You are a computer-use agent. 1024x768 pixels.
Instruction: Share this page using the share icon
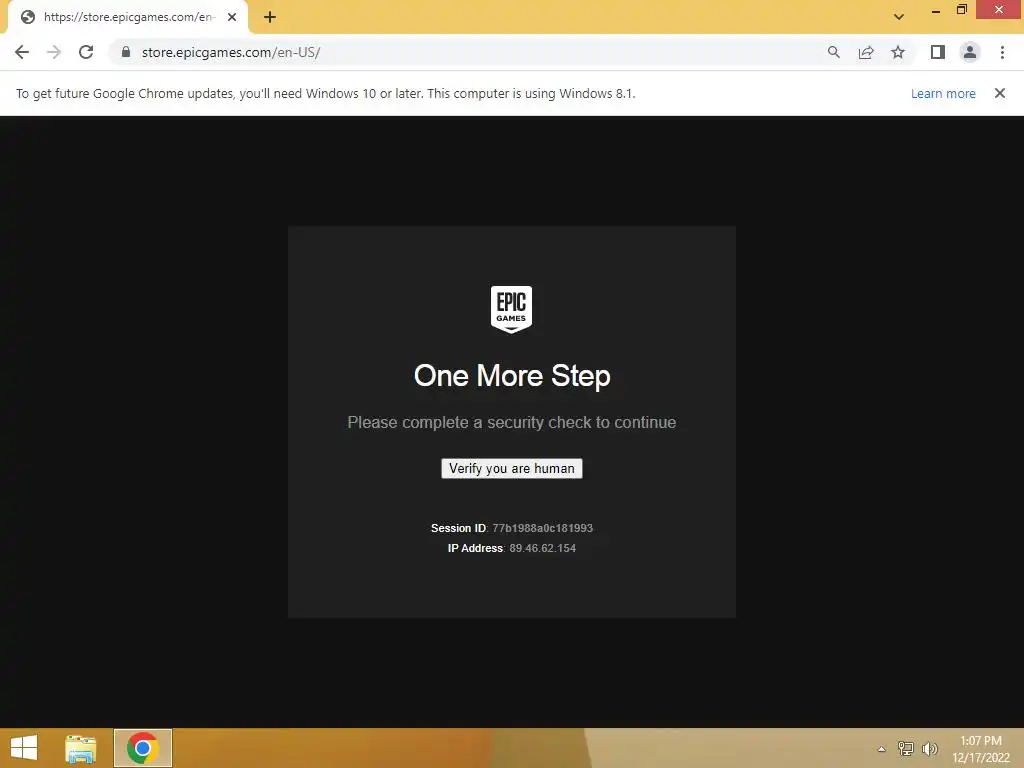[866, 52]
